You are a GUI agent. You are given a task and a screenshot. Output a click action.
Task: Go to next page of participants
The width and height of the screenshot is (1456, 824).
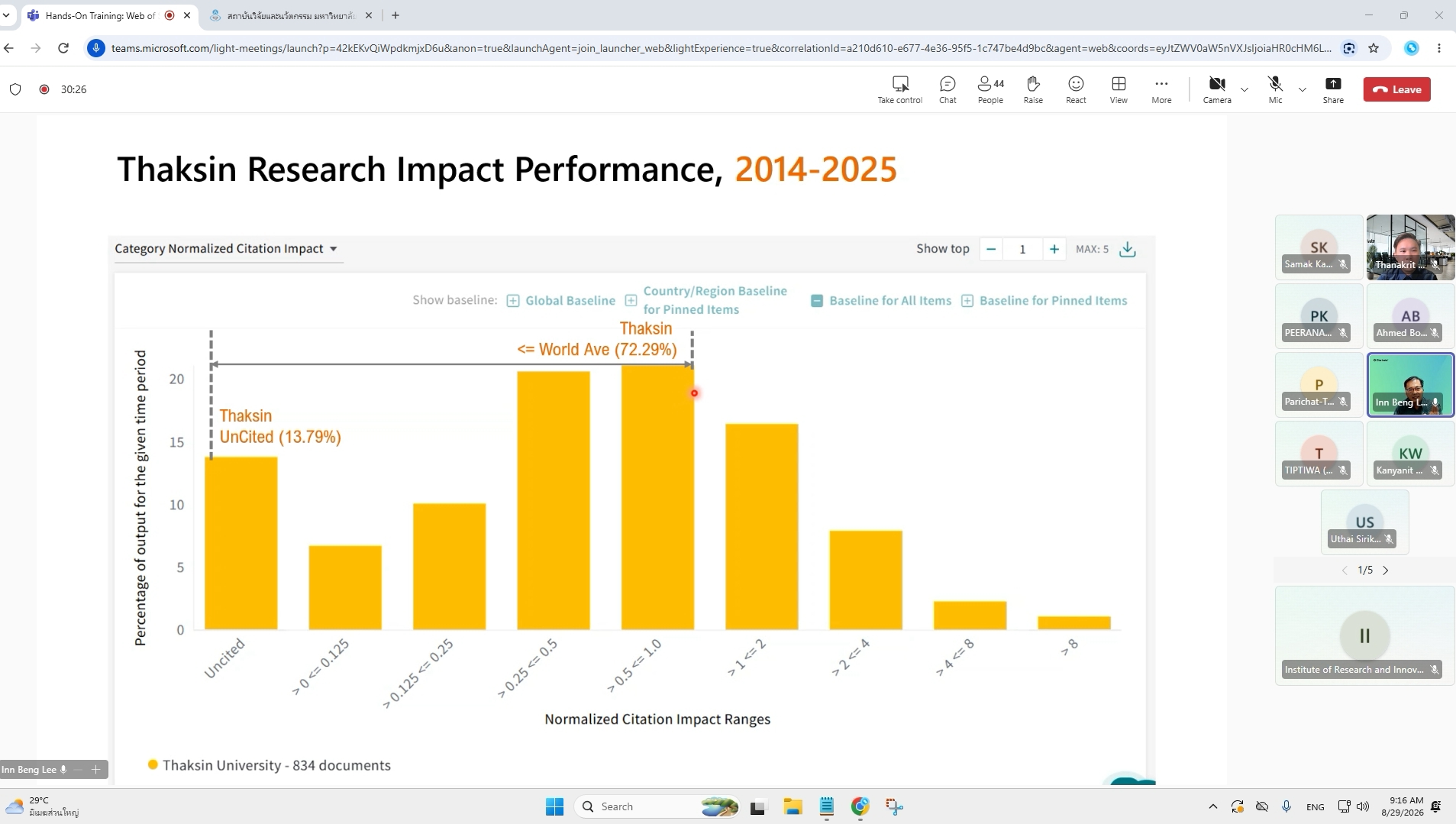(1386, 570)
